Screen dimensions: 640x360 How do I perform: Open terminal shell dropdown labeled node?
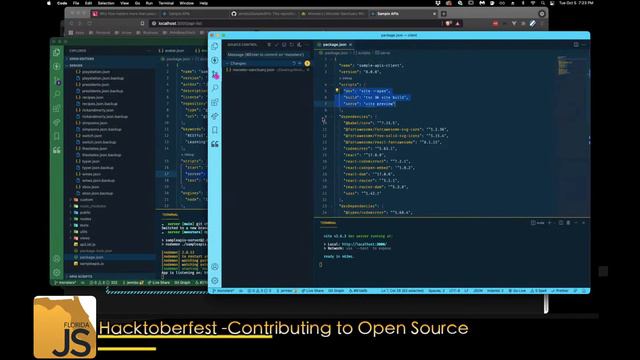[x=538, y=223]
